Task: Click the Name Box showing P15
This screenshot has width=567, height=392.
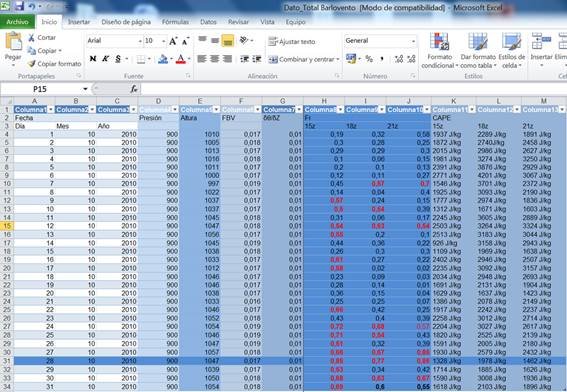Action: coord(45,89)
